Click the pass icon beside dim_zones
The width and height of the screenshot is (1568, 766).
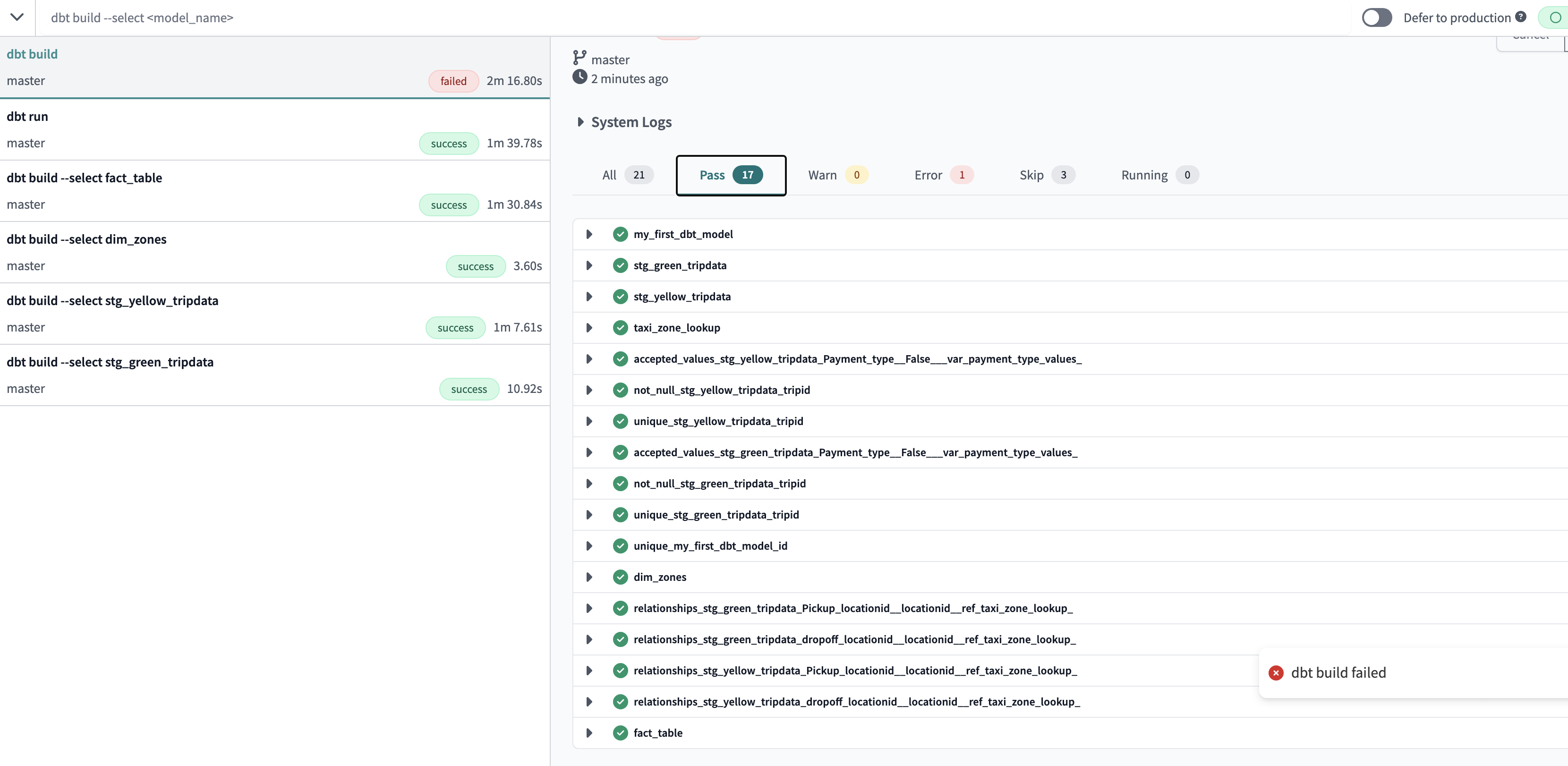pos(620,577)
